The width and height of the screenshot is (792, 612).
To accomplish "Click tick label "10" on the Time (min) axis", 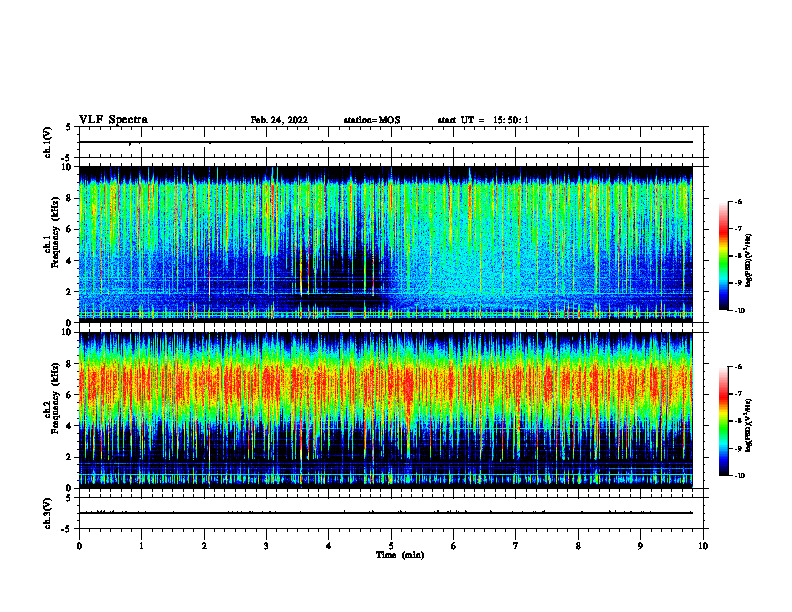I will pos(703,546).
